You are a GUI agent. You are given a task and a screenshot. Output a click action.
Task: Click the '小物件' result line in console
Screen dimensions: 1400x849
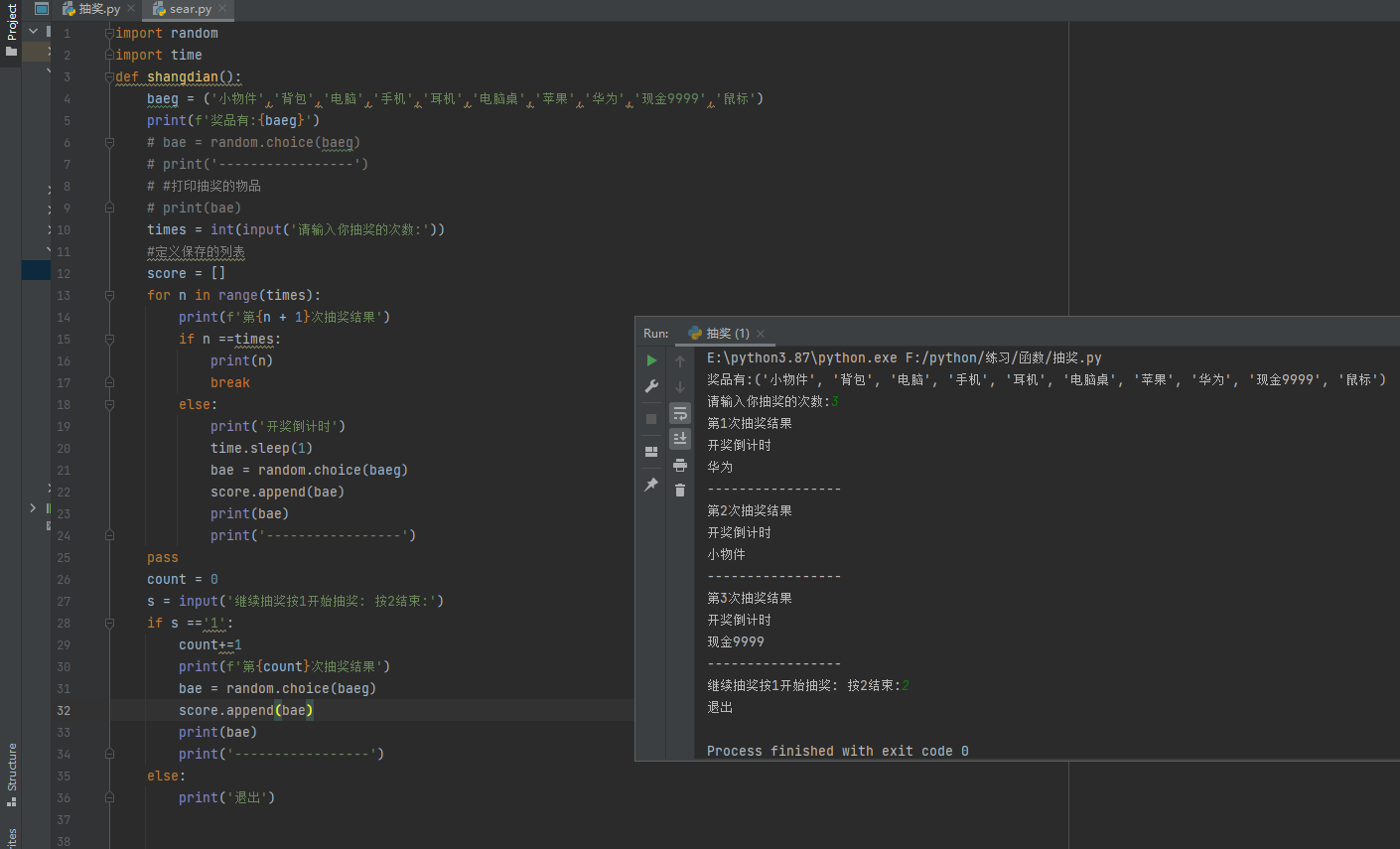[726, 554]
